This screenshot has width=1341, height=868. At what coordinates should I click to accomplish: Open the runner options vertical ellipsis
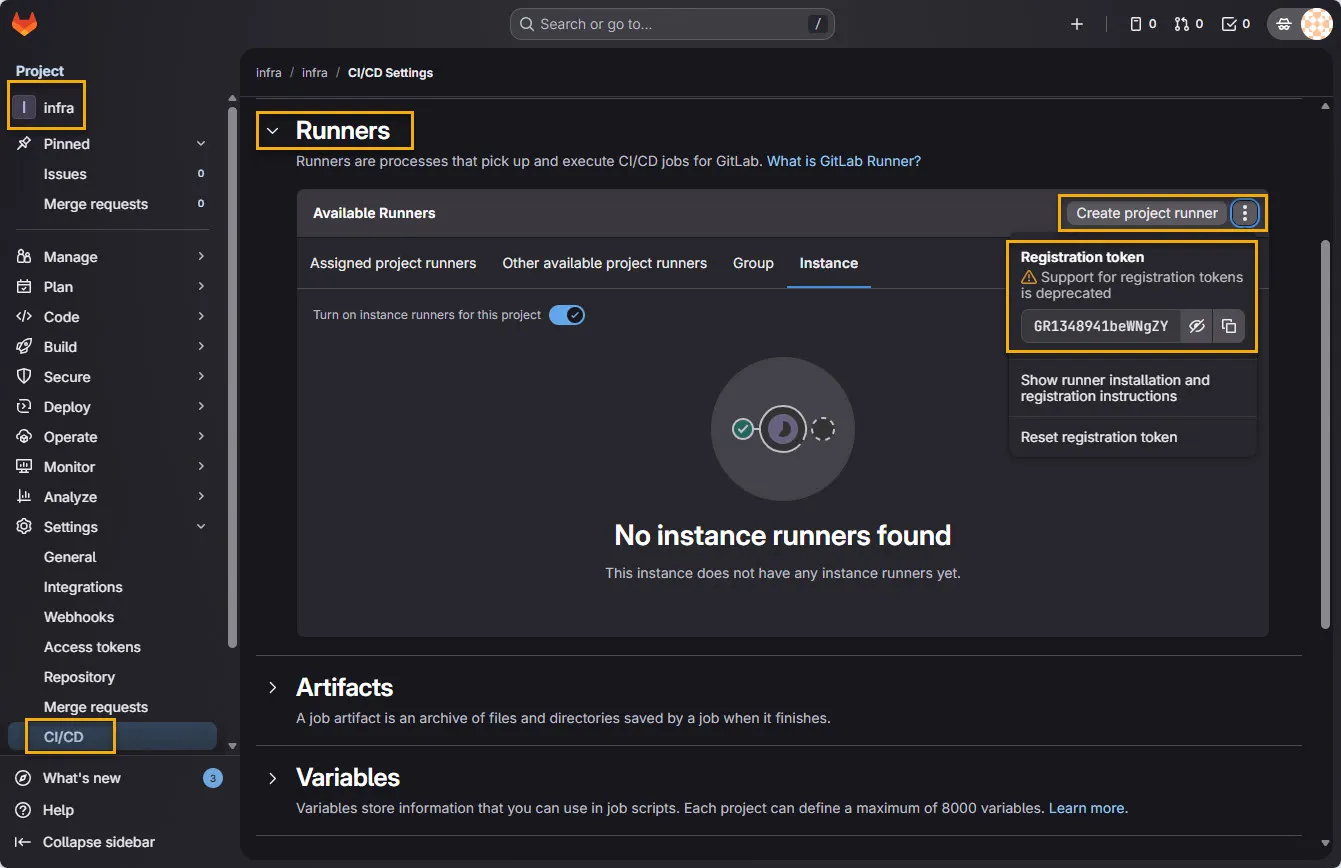1245,213
